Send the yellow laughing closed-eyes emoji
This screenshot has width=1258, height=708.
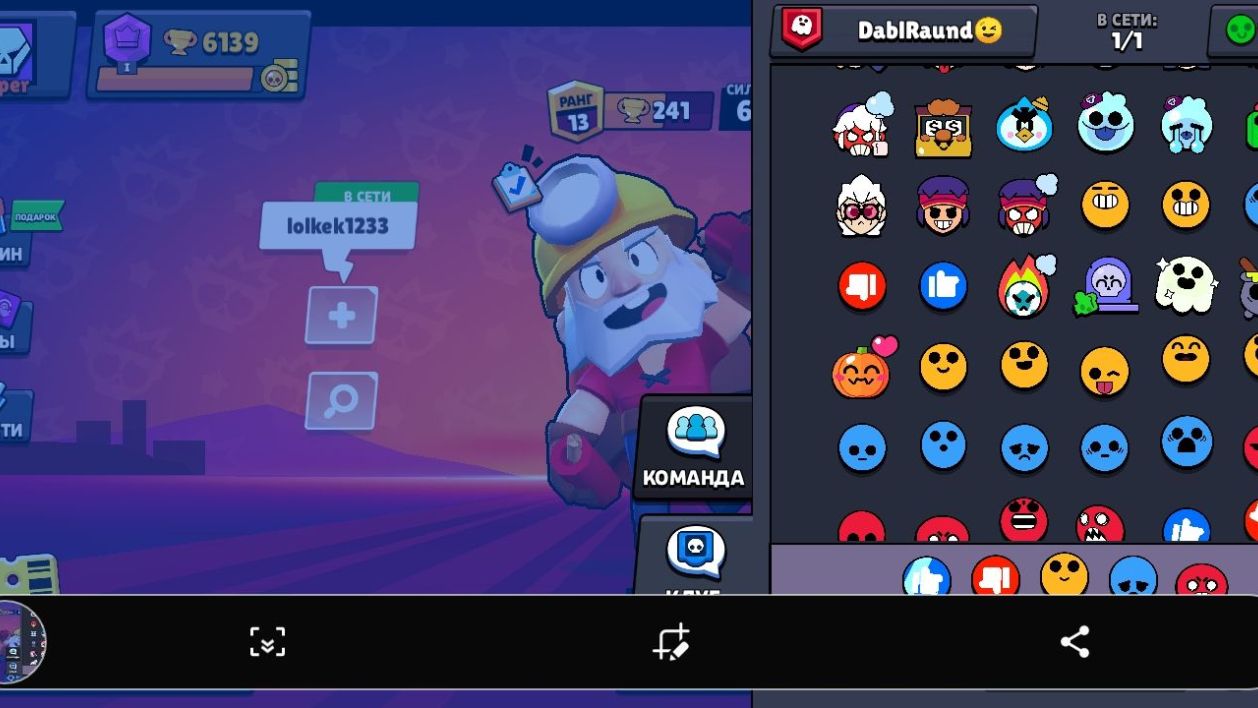coord(1186,359)
